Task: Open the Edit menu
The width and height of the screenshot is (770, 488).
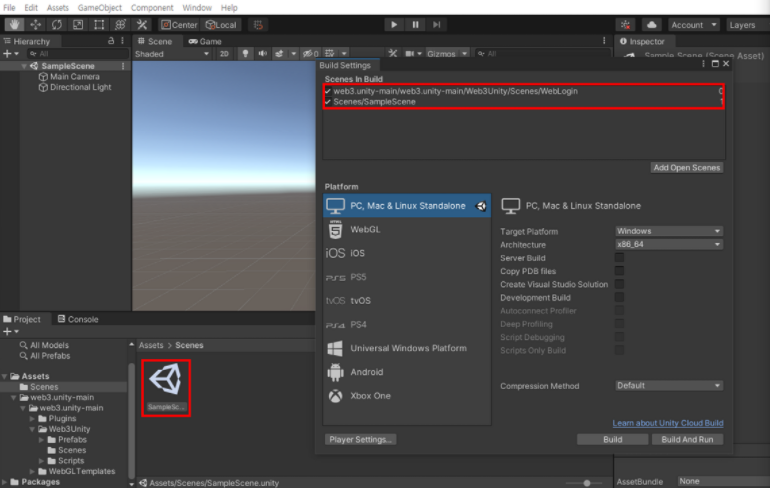Action: point(31,7)
